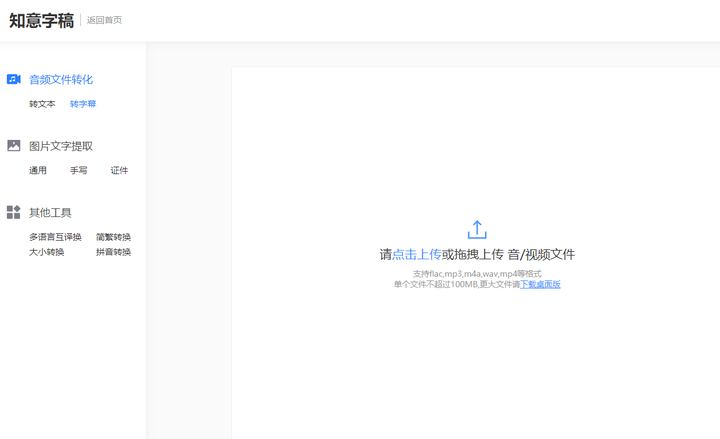Click the audio-video conversion icon in sidebar

click(14, 79)
